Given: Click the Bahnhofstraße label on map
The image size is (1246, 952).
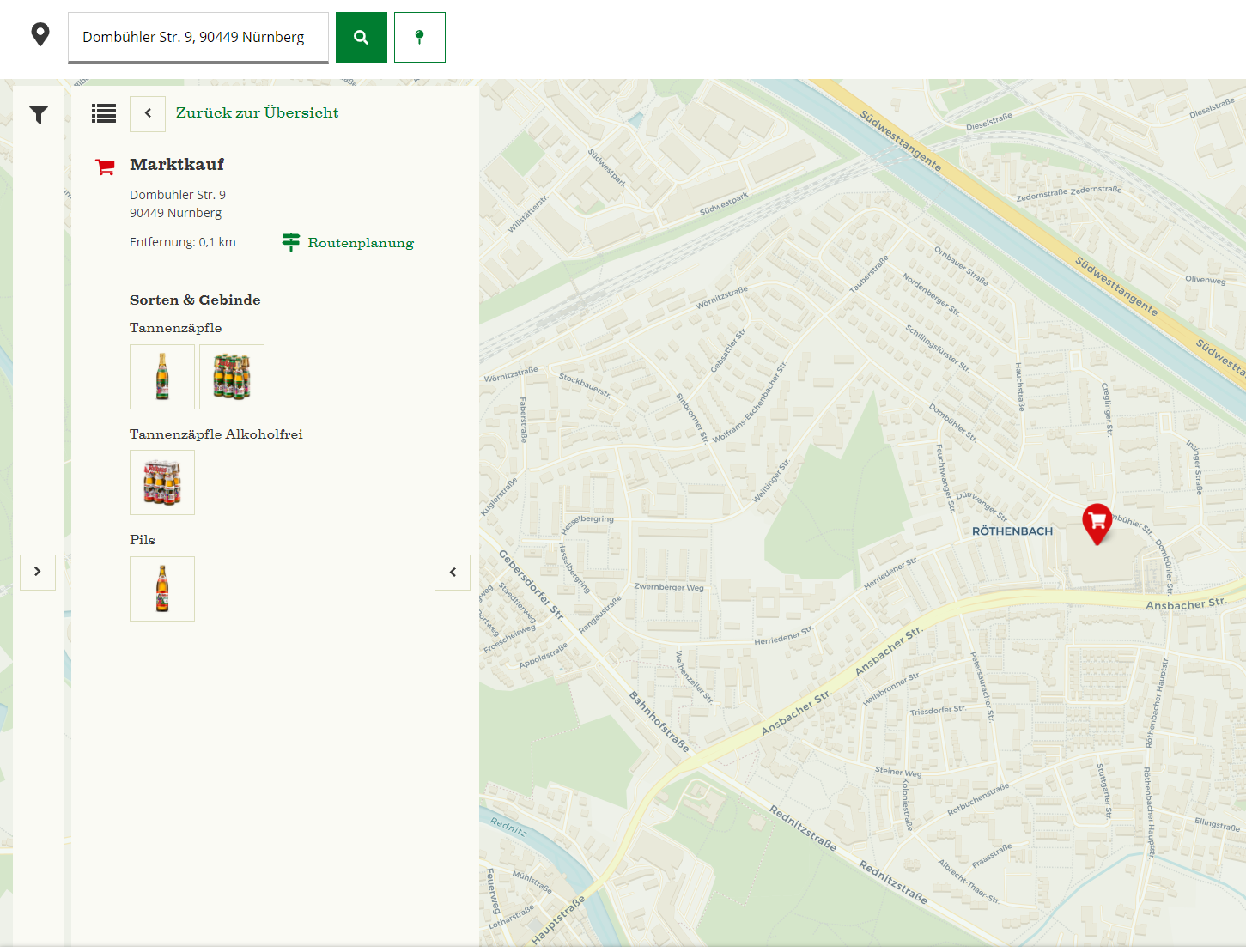Looking at the screenshot, I should (x=659, y=720).
